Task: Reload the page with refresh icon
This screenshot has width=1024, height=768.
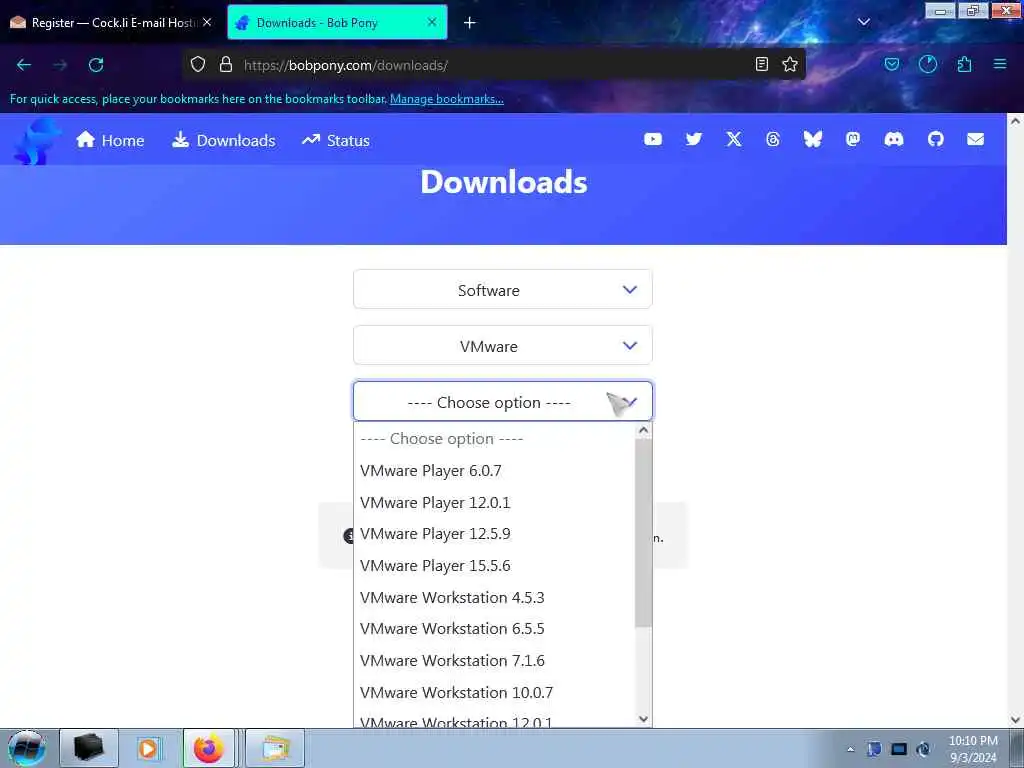Action: click(96, 65)
